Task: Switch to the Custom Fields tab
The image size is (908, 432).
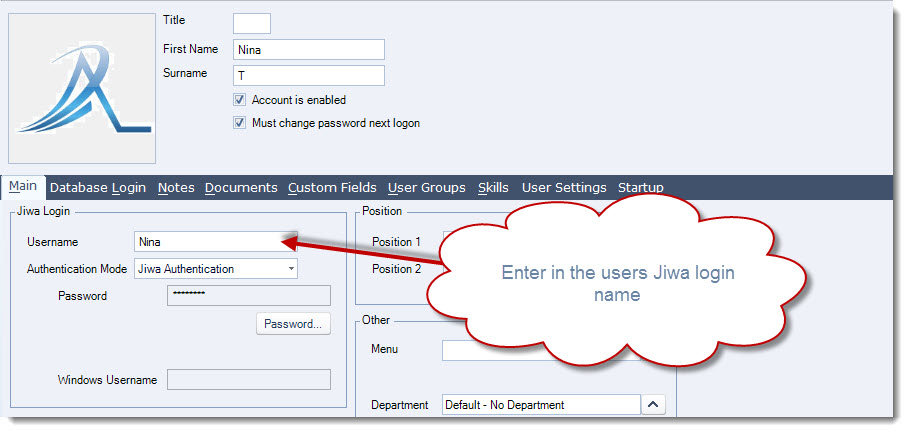Action: pos(332,188)
